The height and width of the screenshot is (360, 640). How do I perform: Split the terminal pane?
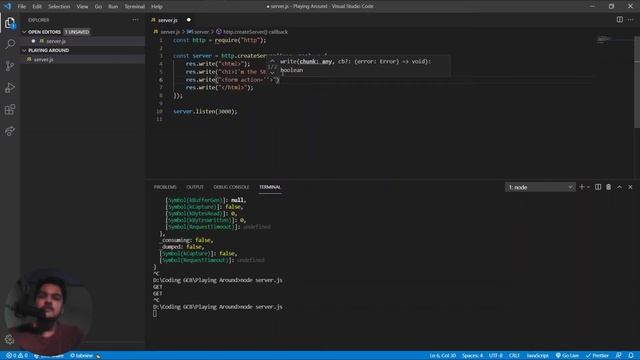(598, 187)
